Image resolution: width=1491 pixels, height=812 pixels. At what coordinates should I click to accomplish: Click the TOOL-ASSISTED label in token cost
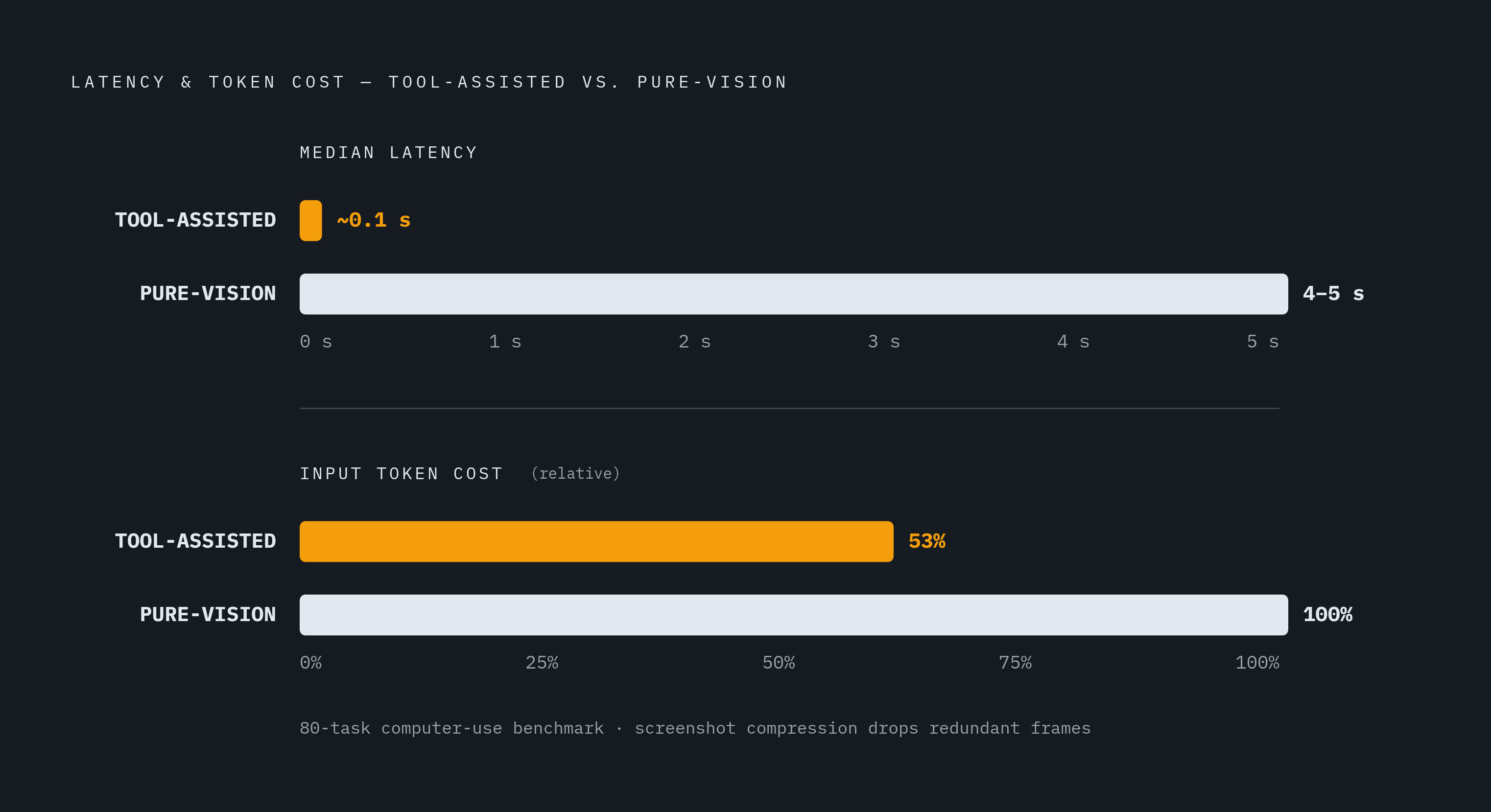tap(196, 542)
